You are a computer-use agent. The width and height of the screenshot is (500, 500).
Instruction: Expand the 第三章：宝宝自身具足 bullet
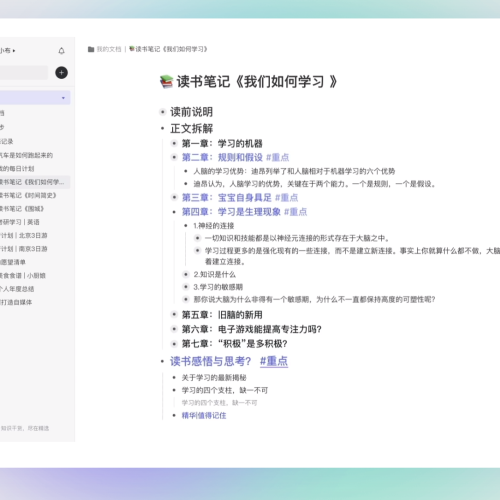174,197
